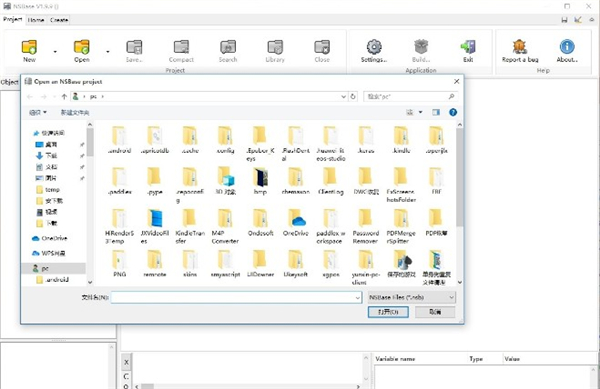This screenshot has height=389, width=600.
Task: Select the Object panel tab
Action: [10, 82]
